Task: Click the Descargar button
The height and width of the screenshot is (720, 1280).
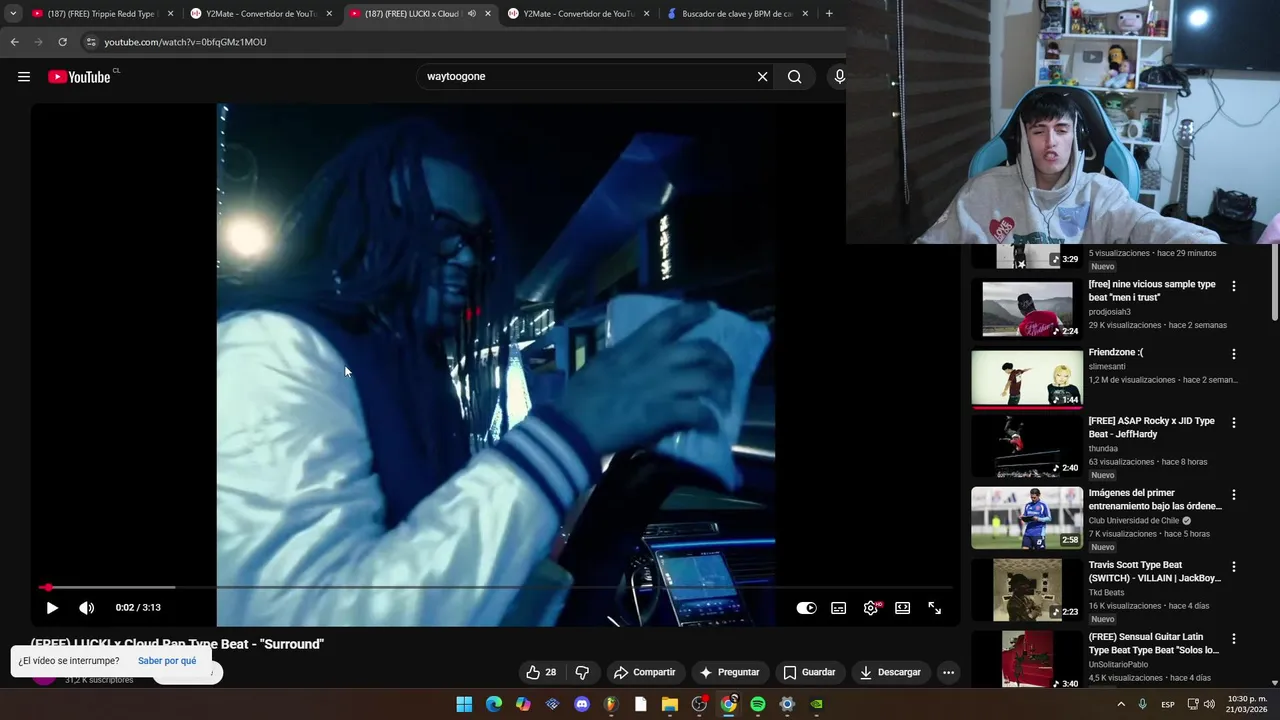Action: click(890, 672)
